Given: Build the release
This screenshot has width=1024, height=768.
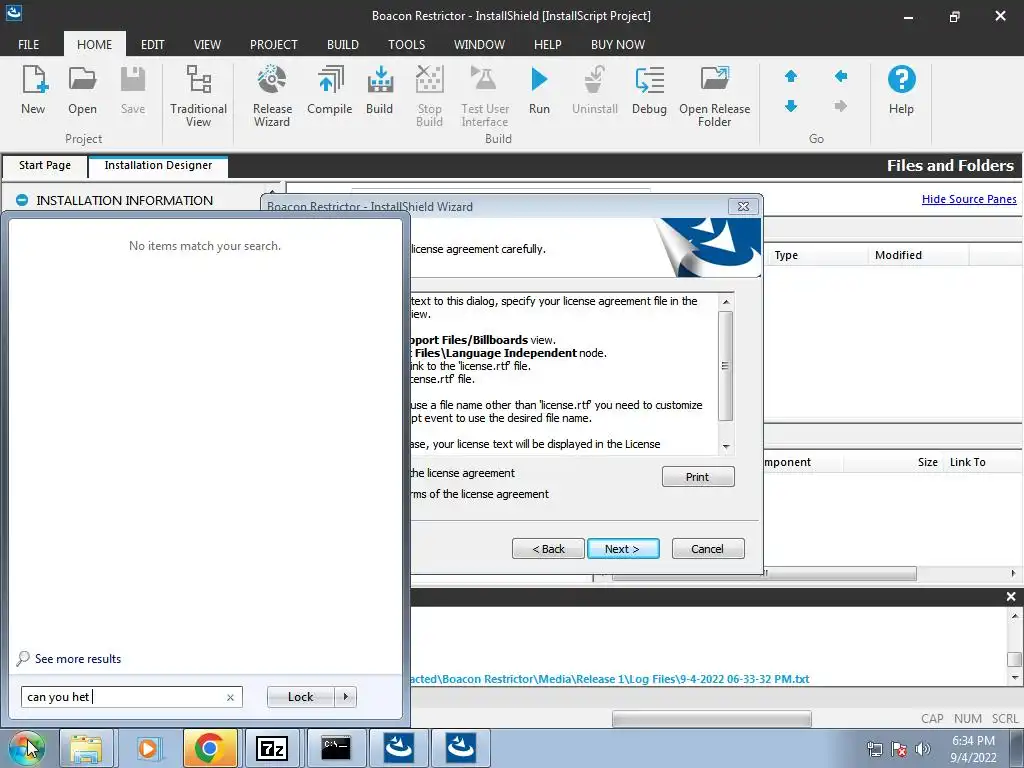Looking at the screenshot, I should (379, 90).
